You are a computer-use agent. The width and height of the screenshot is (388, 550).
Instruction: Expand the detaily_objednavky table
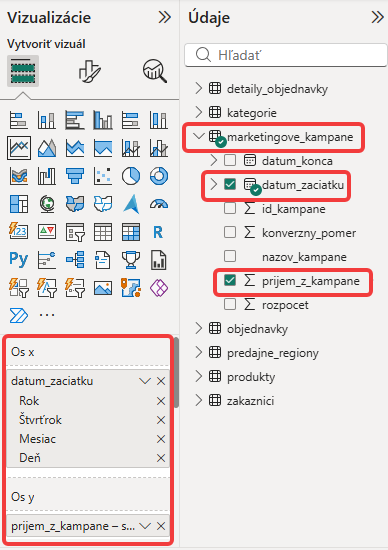coord(199,88)
